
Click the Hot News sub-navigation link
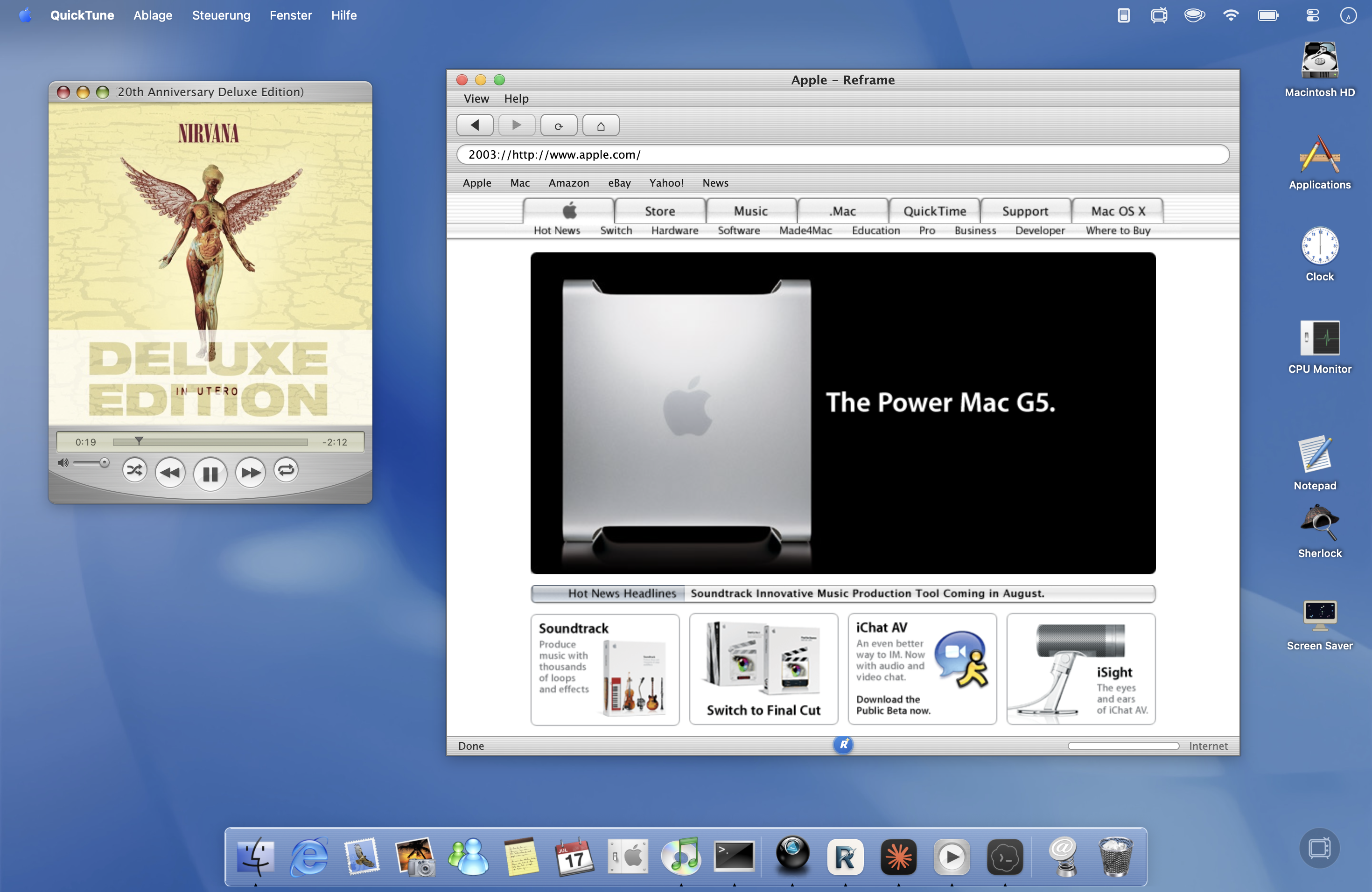[556, 230]
